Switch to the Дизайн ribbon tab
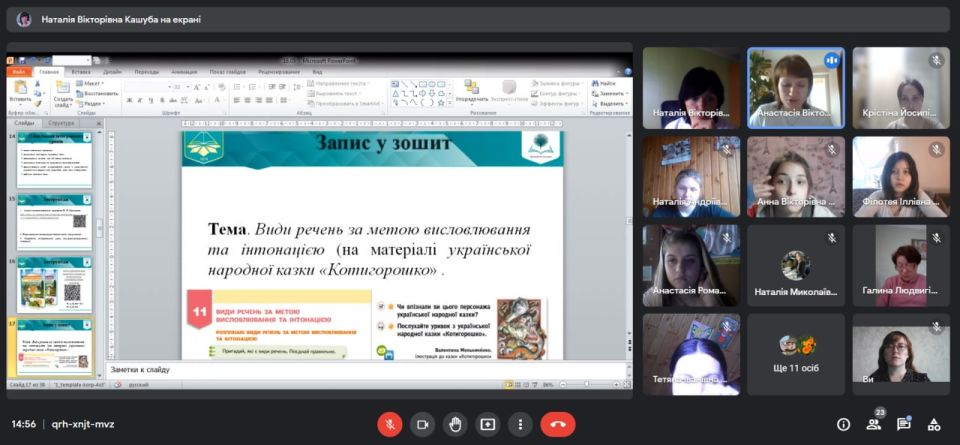 click(x=112, y=72)
